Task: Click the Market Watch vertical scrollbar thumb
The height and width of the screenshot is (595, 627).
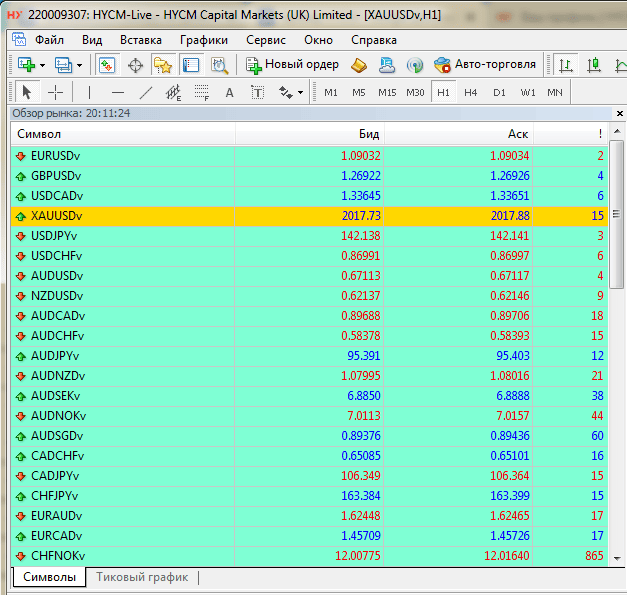Action: pyautogui.click(x=616, y=214)
